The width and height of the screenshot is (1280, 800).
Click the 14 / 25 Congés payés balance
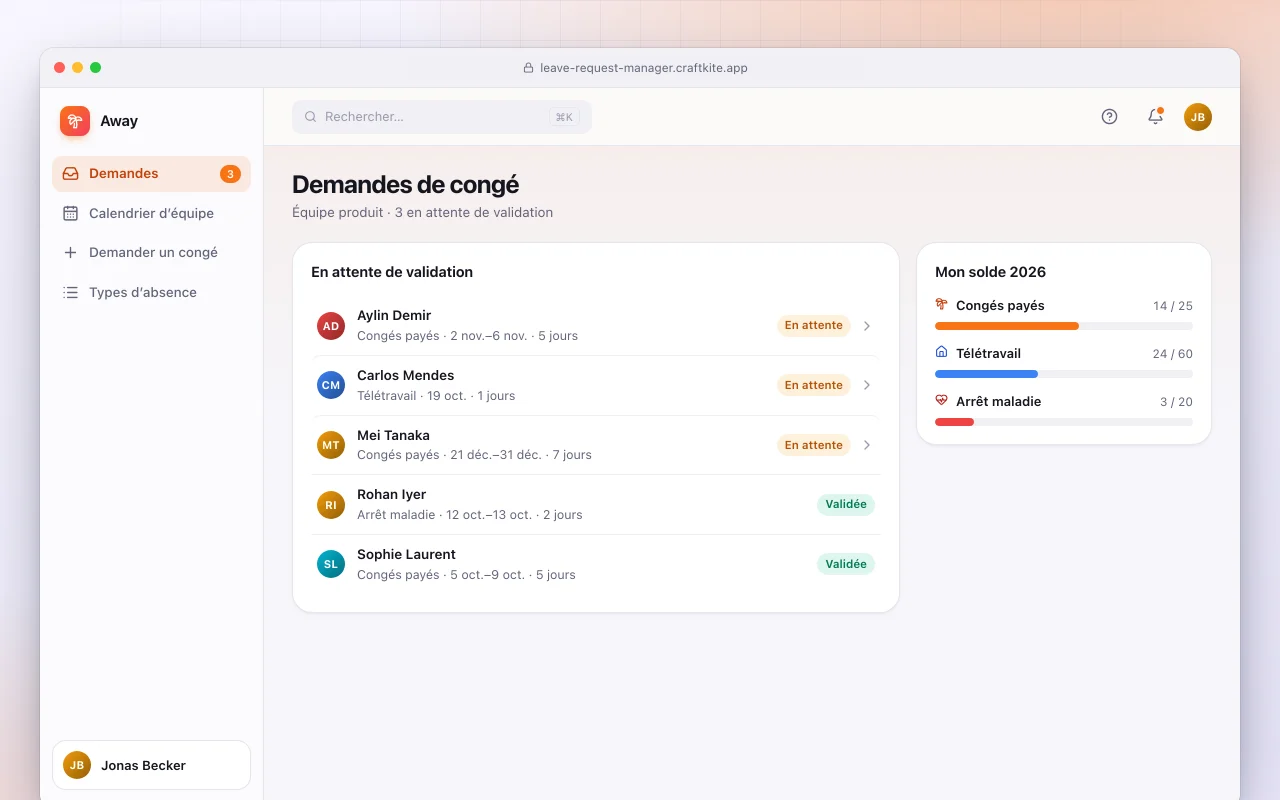(x=1173, y=306)
